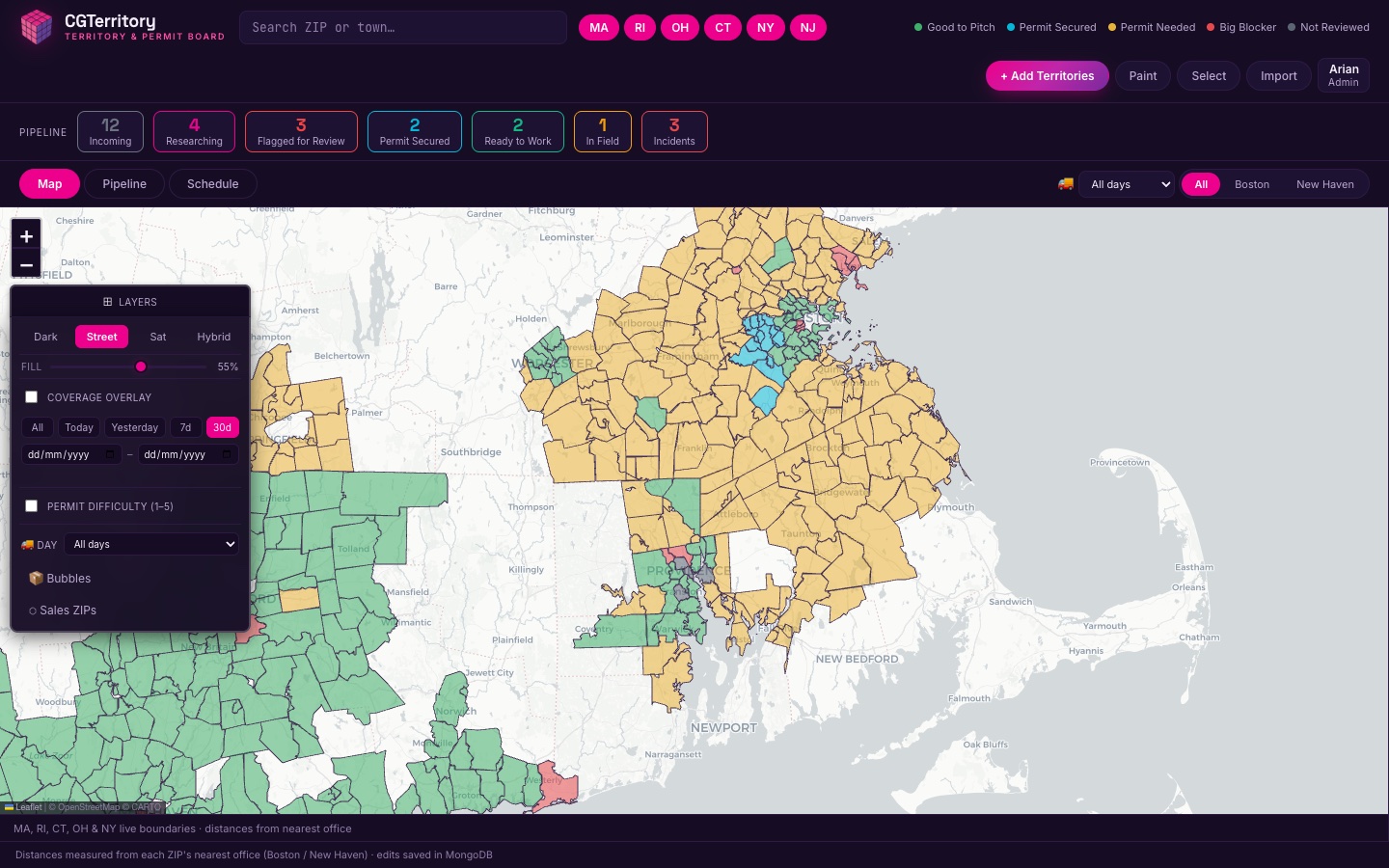Focus the Search ZIP or town field
Viewport: 1389px width, 868px height.
point(403,28)
